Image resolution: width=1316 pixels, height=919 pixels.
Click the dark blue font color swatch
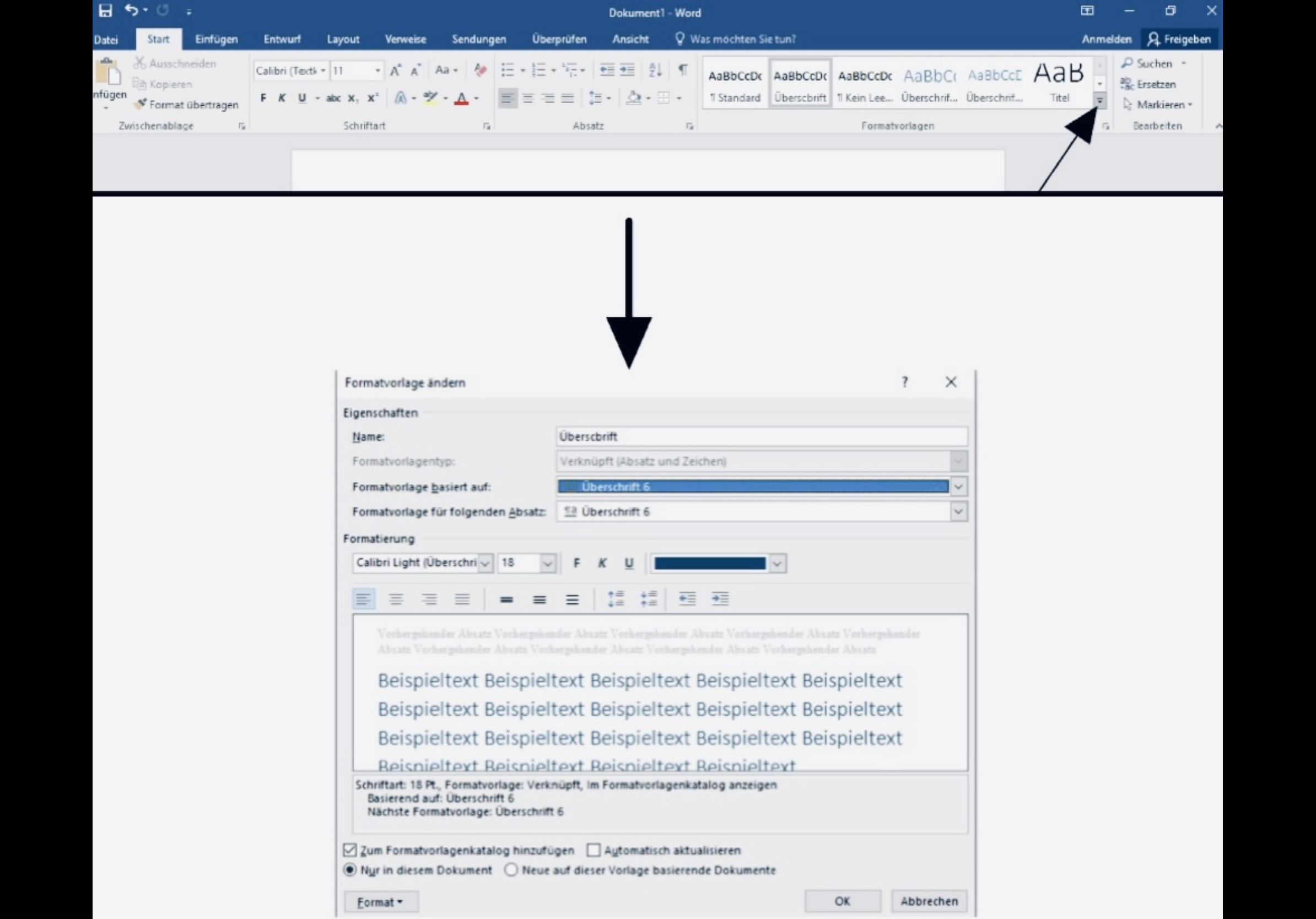pos(710,563)
